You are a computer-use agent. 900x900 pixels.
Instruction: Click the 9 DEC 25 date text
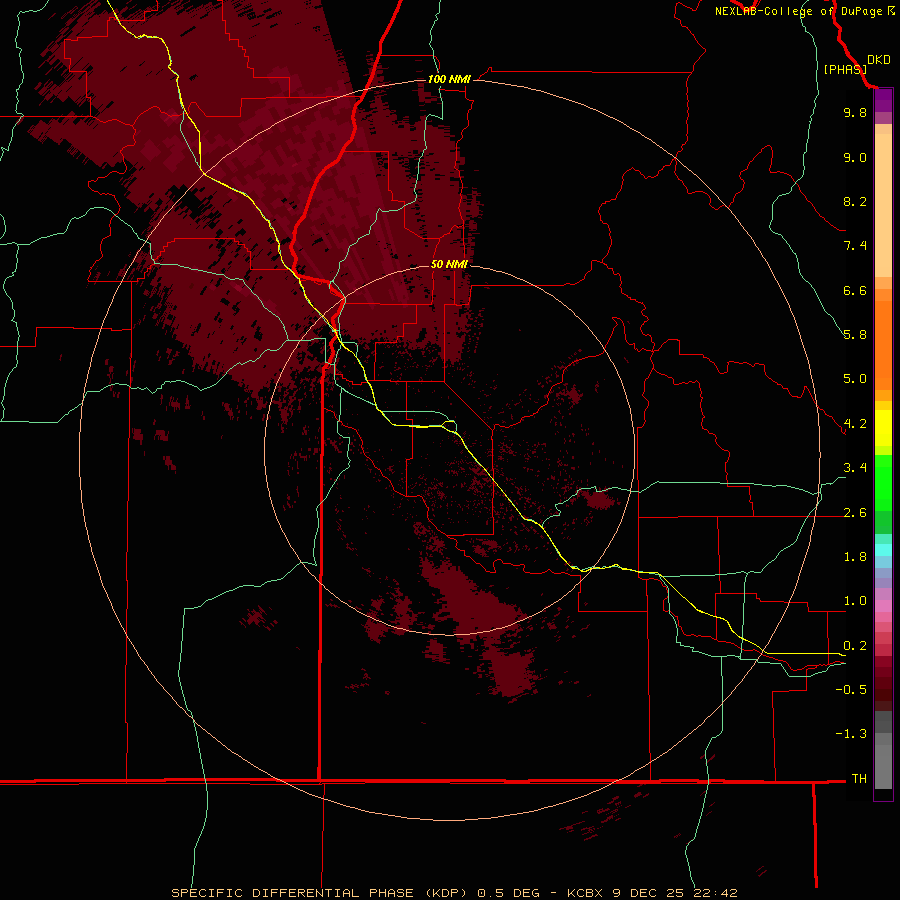(x=646, y=893)
